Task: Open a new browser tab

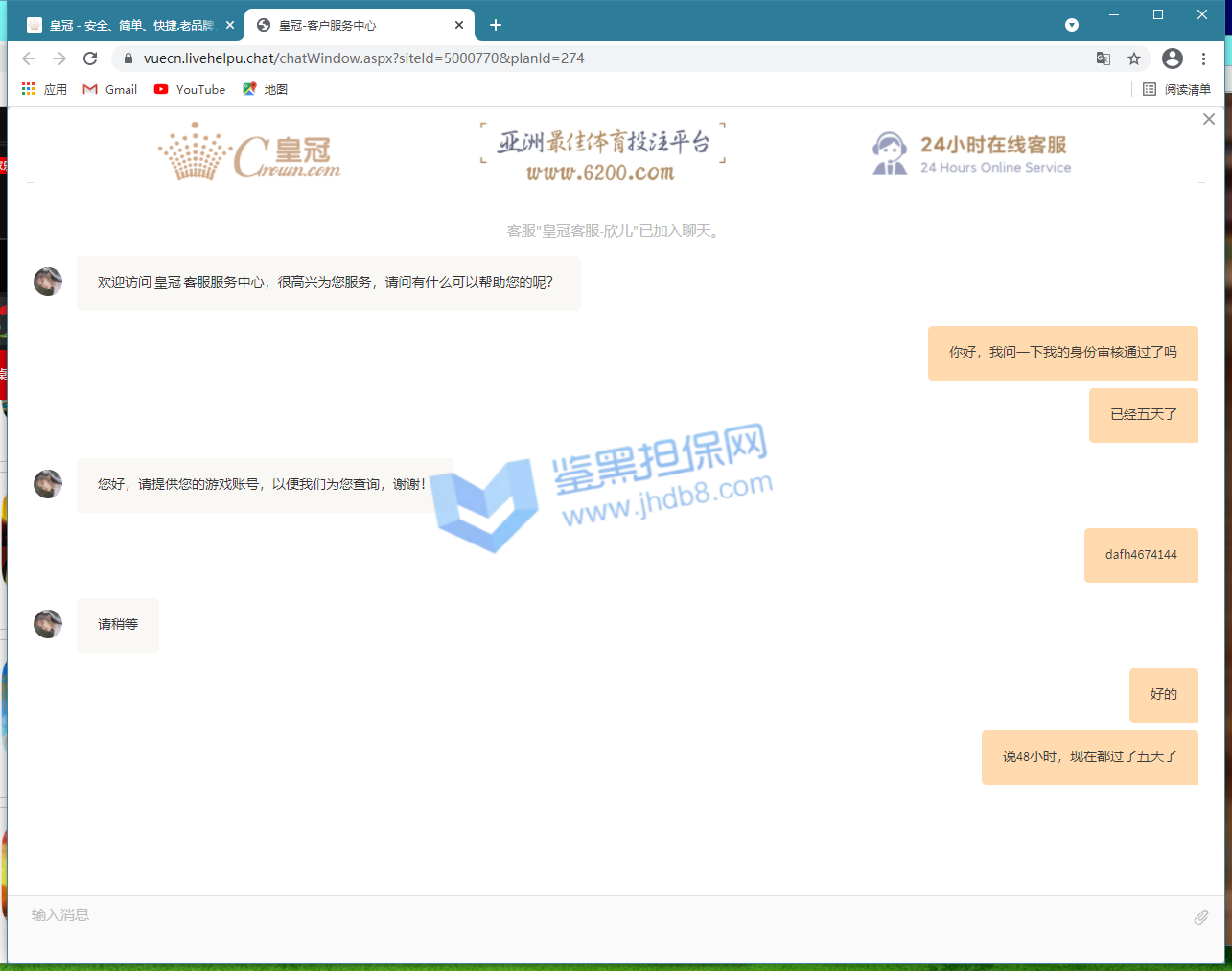Action: [x=496, y=25]
